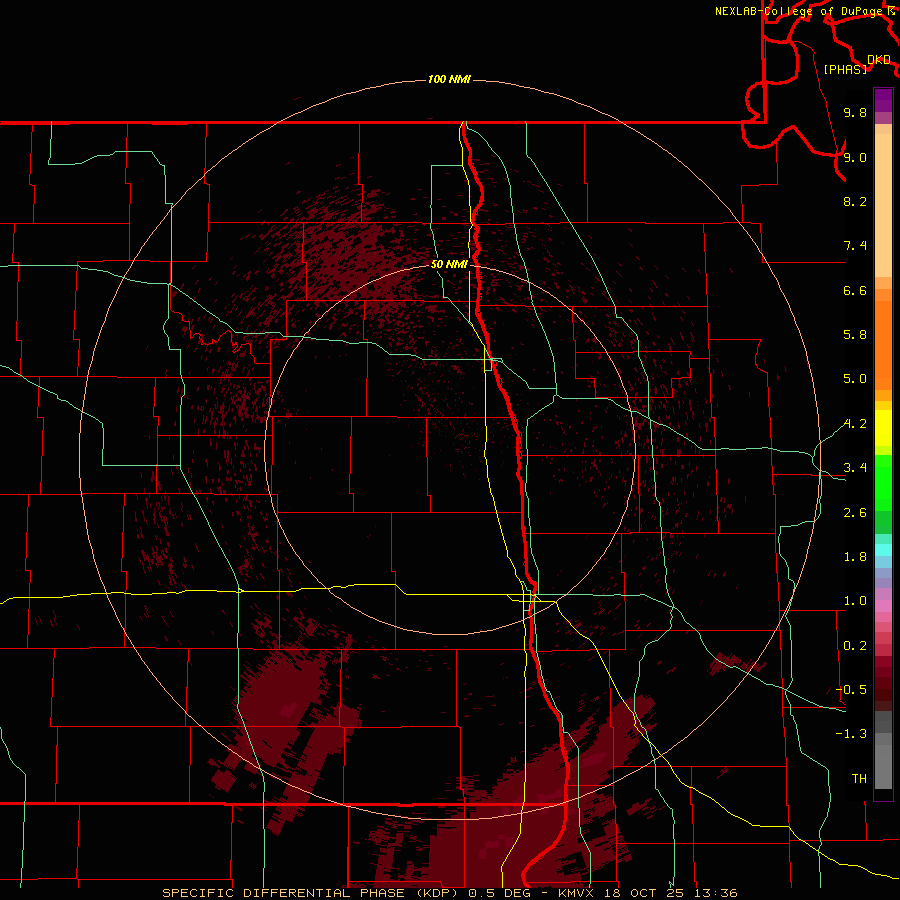Click the [PHAS] label above the color scale
900x900 pixels.
pyautogui.click(x=845, y=69)
